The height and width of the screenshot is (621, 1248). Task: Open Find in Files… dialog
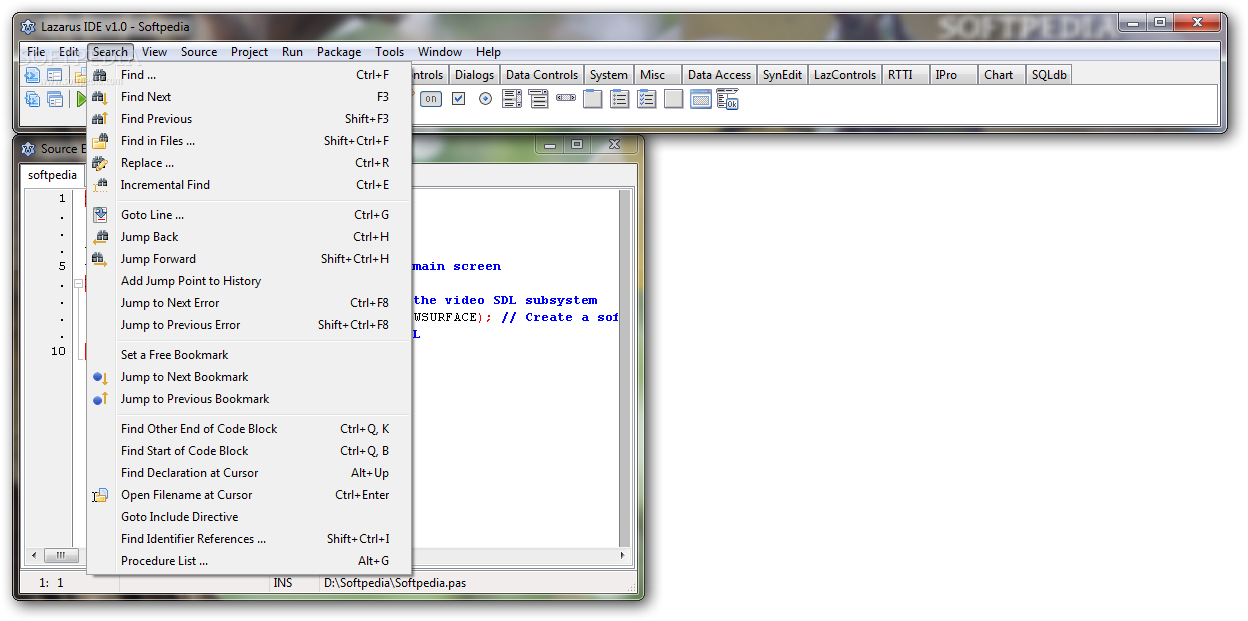pyautogui.click(x=249, y=141)
